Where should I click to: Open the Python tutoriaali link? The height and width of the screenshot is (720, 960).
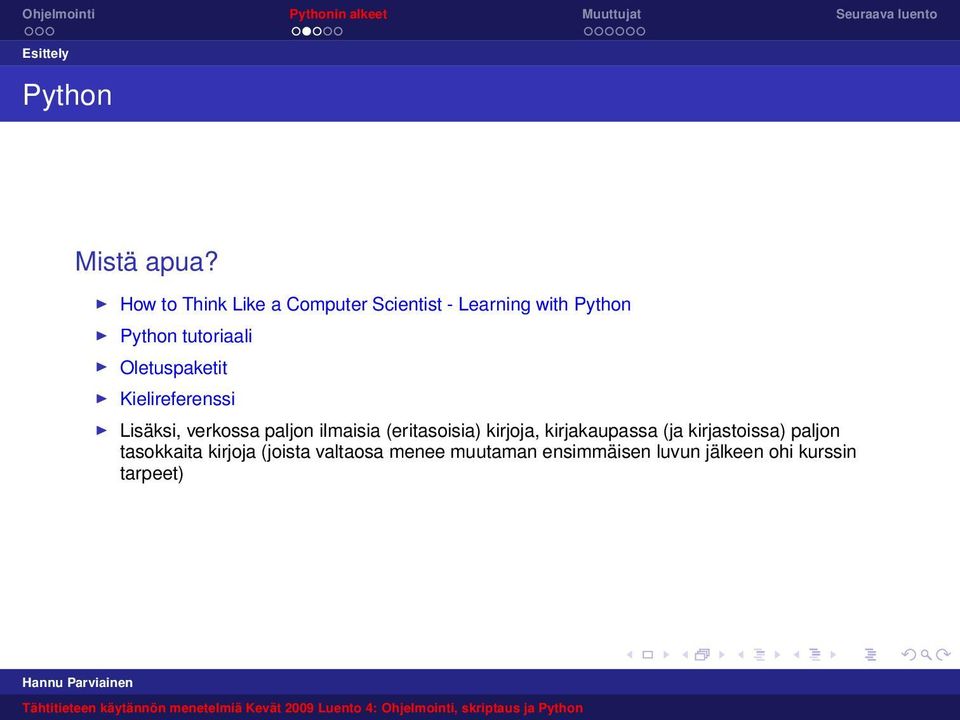[x=186, y=336]
